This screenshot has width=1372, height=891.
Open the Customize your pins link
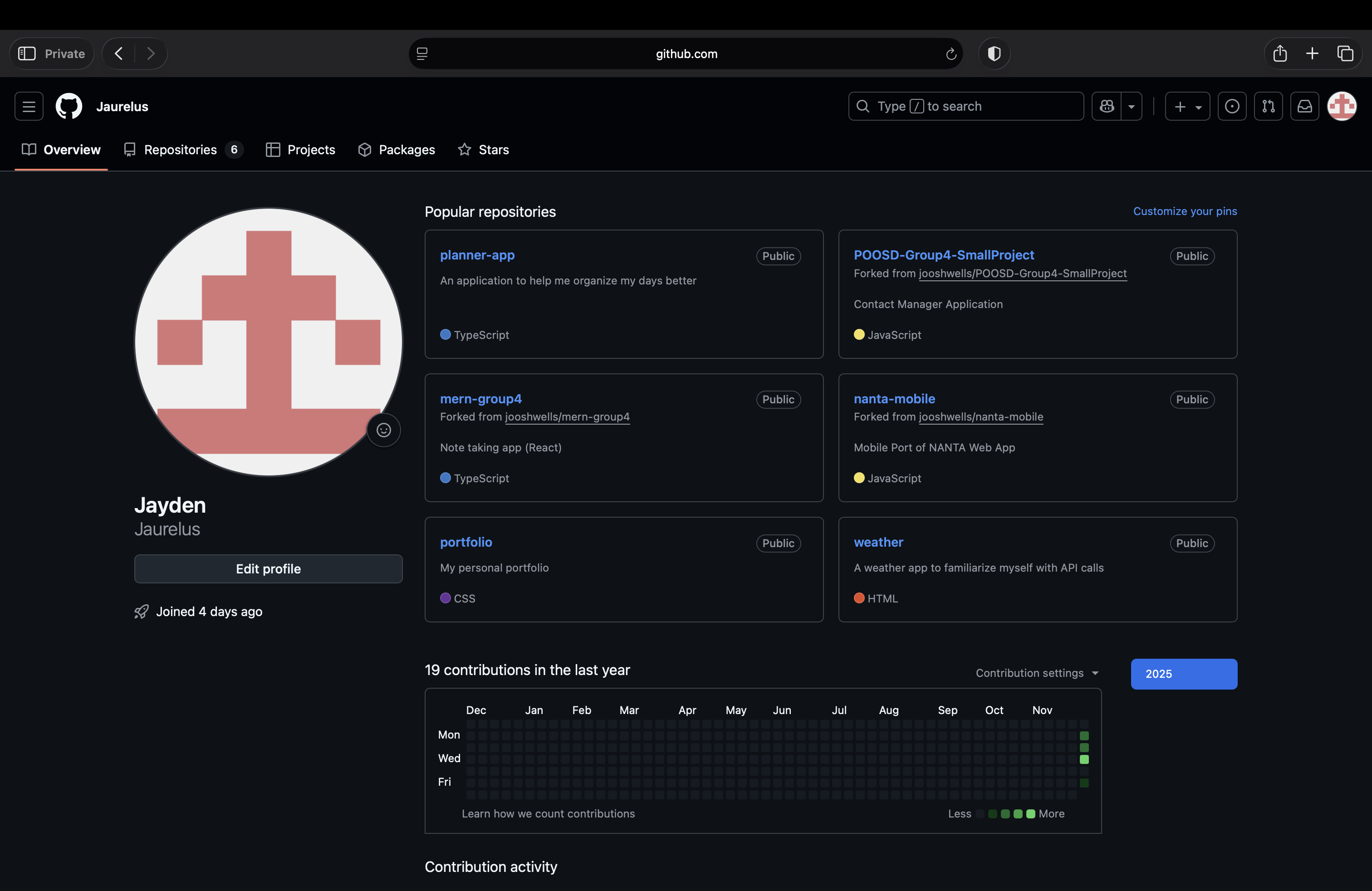pos(1185,211)
